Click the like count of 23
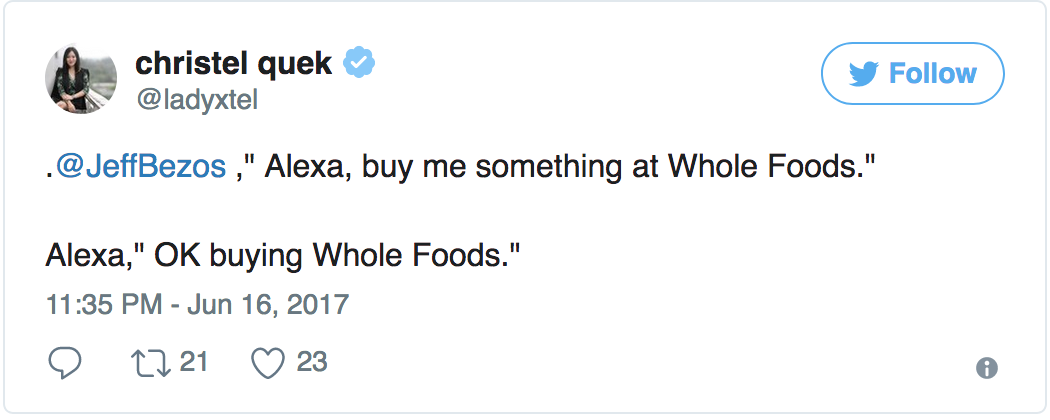This screenshot has height=420, width=1050. [312, 362]
